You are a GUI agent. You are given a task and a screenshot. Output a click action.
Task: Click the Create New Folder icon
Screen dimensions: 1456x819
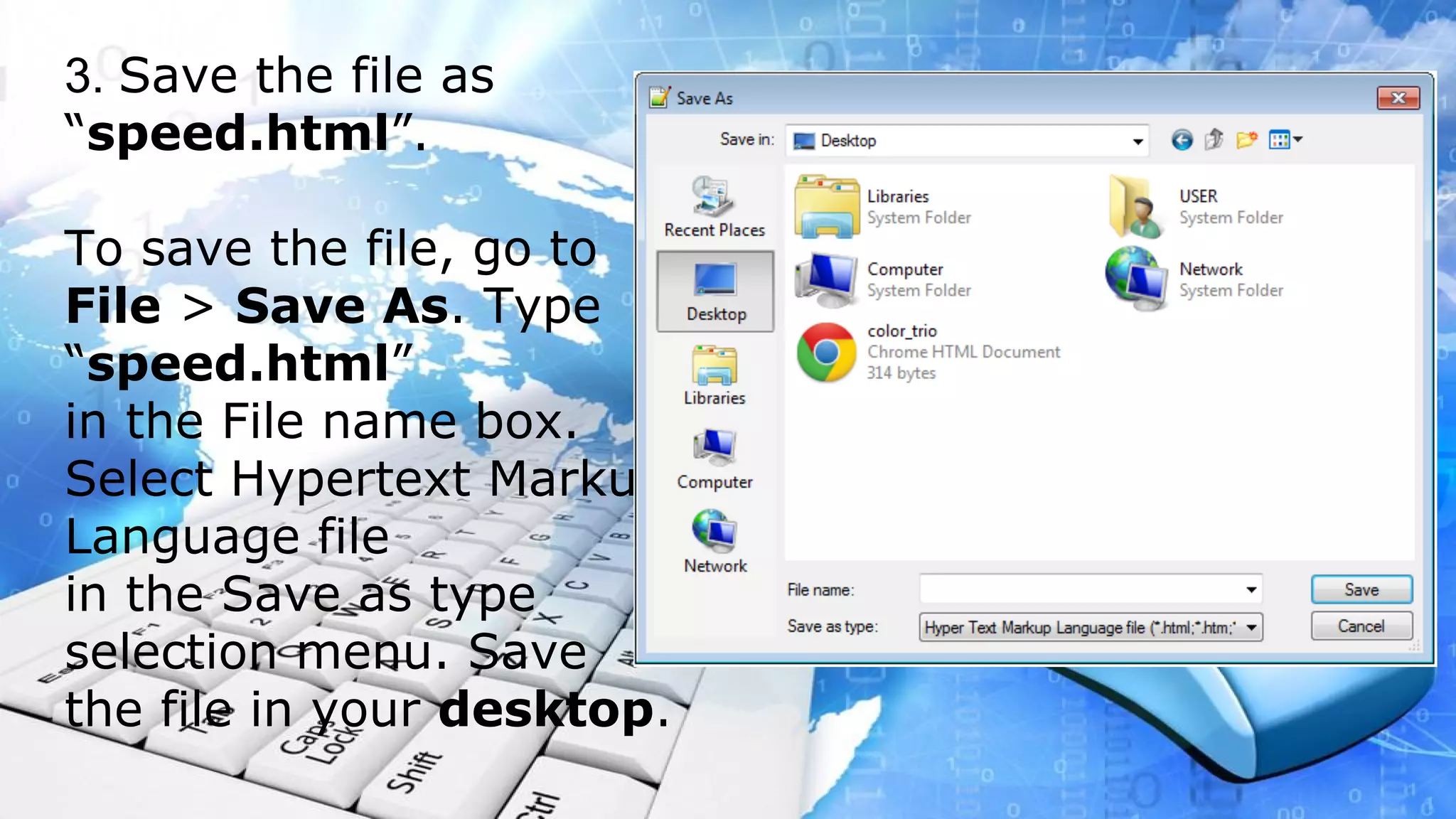(x=1246, y=140)
